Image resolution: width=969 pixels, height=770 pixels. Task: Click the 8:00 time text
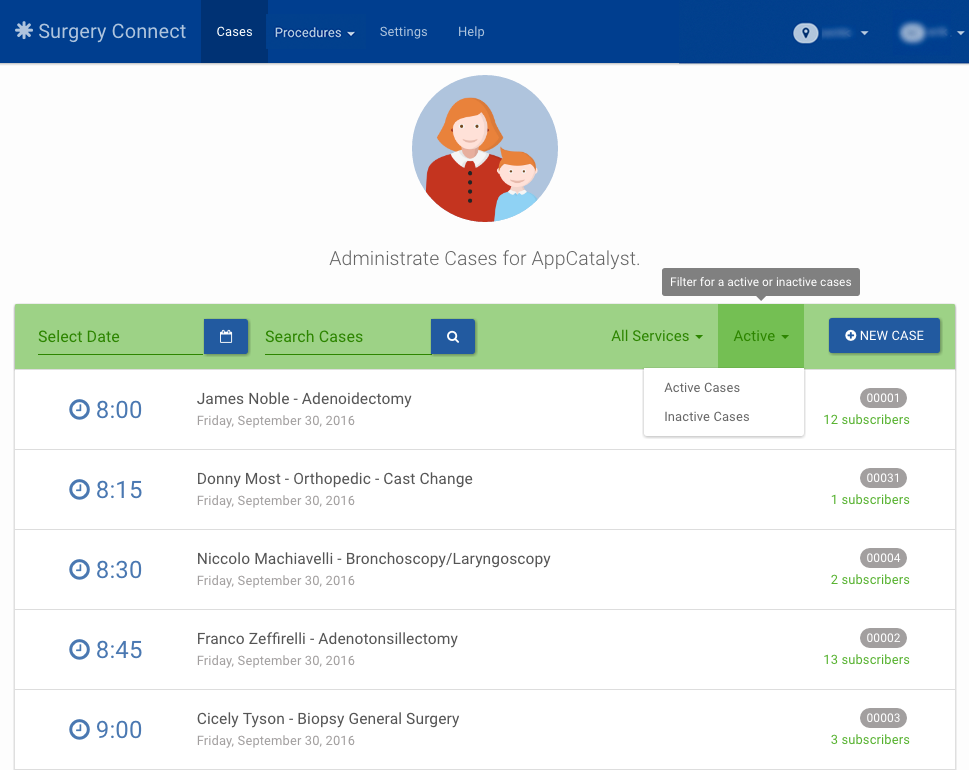pos(119,410)
